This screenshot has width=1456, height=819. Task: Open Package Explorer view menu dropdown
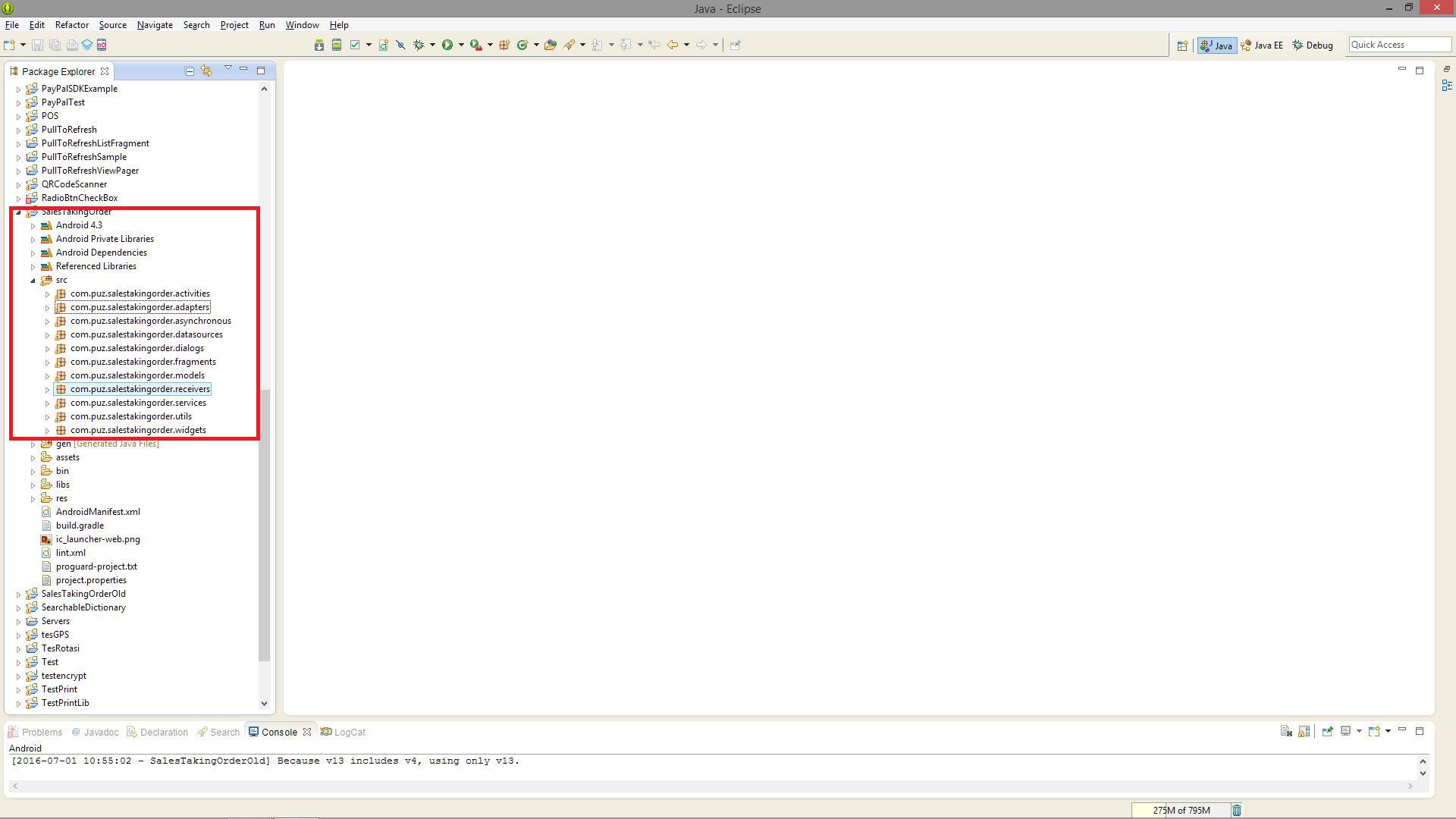click(227, 69)
